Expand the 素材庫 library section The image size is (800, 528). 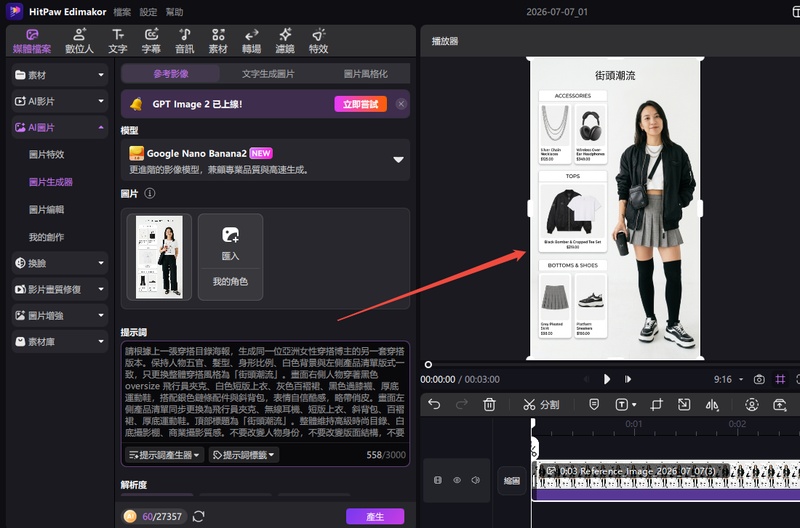(60, 342)
